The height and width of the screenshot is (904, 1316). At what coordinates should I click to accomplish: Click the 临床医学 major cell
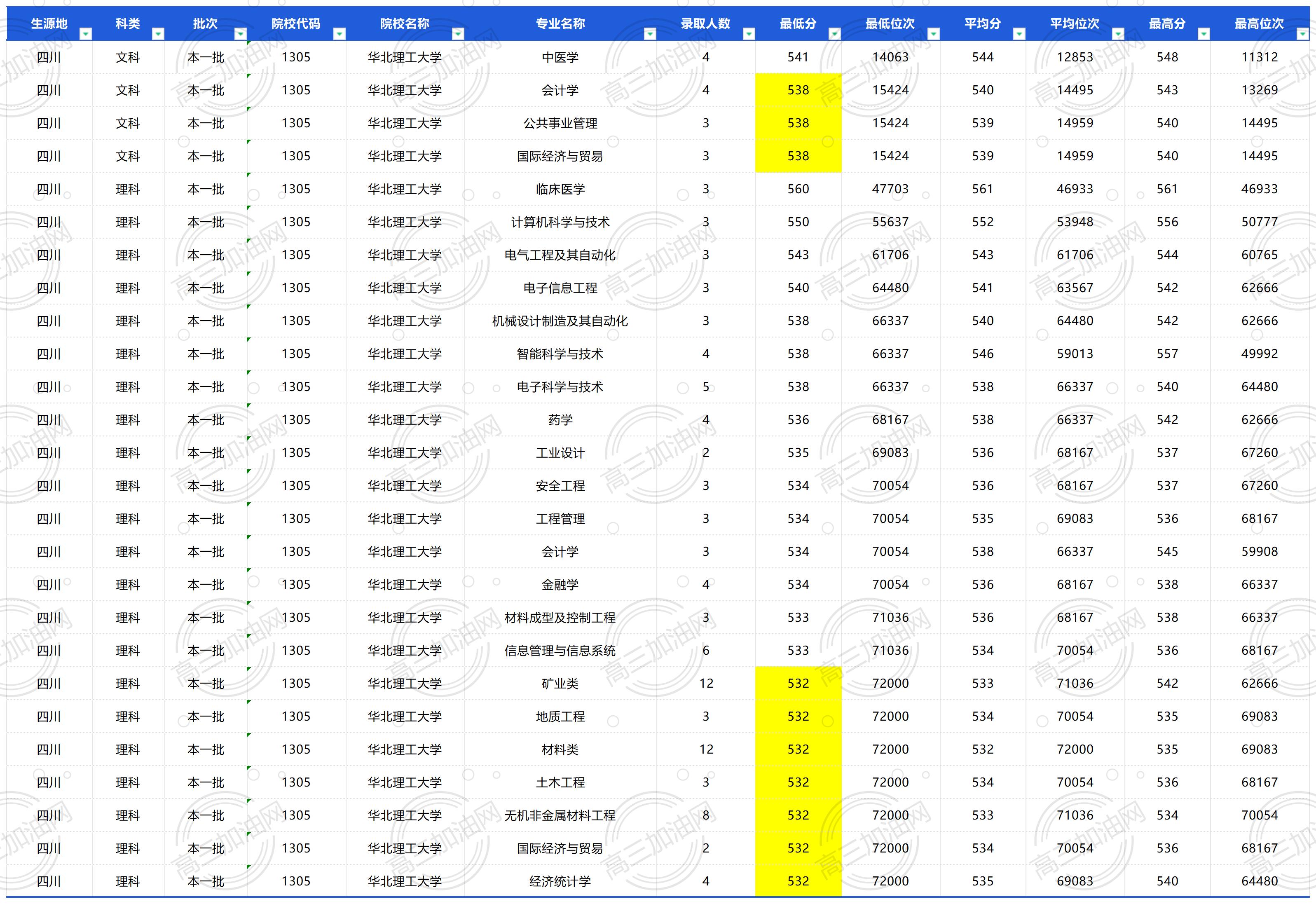coord(560,189)
